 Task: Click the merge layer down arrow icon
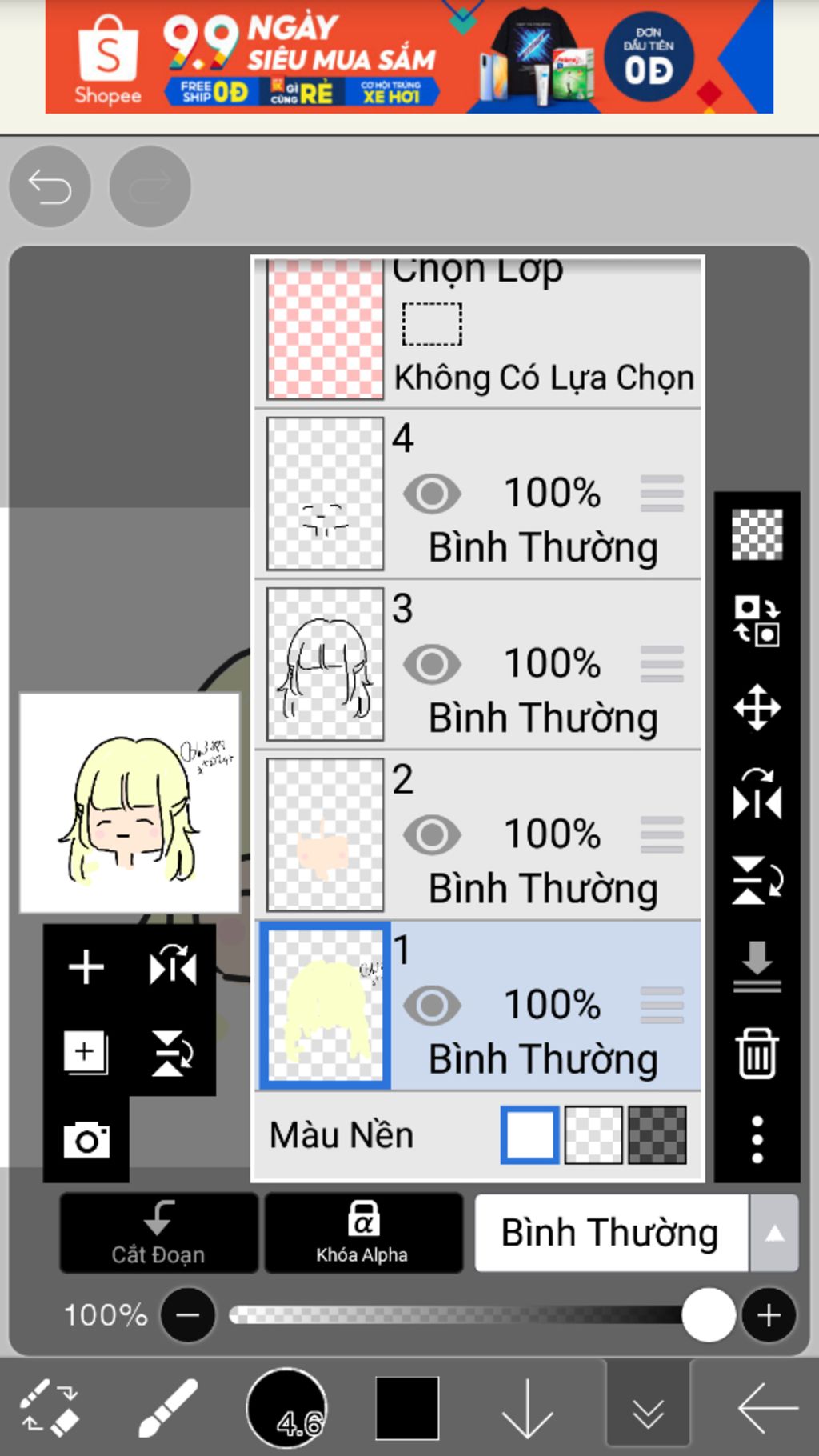pos(757,966)
